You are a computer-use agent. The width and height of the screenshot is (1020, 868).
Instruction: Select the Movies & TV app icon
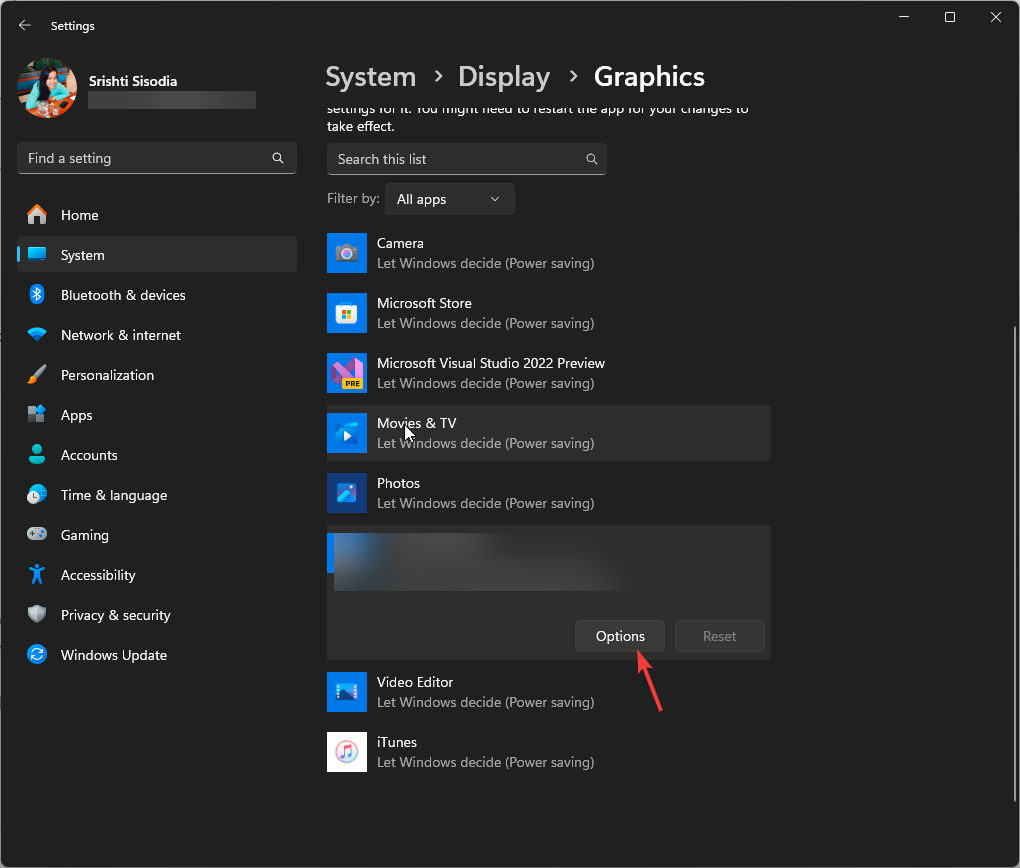pos(347,433)
